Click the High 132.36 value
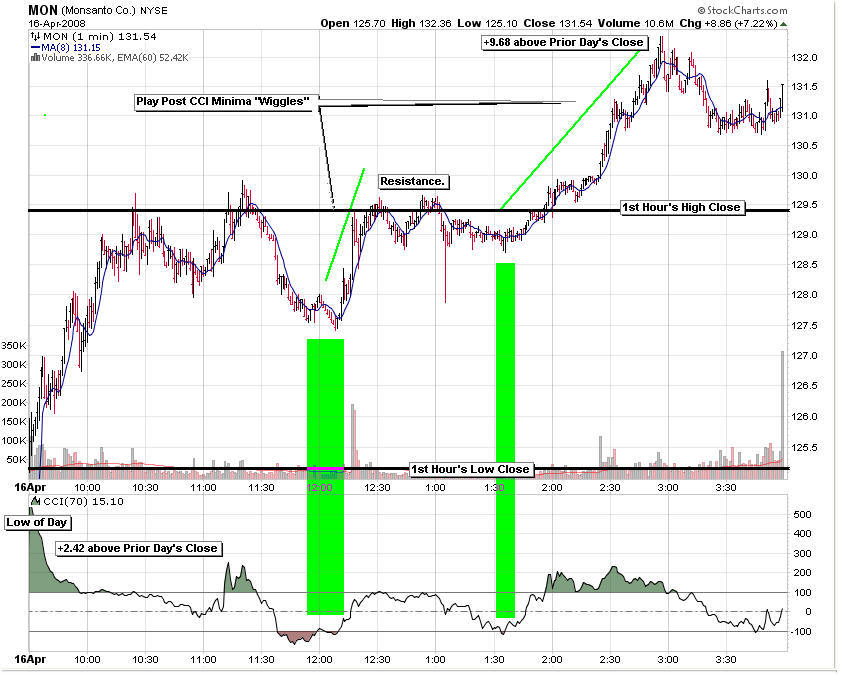Viewport: 842px width, 674px height. click(x=422, y=24)
